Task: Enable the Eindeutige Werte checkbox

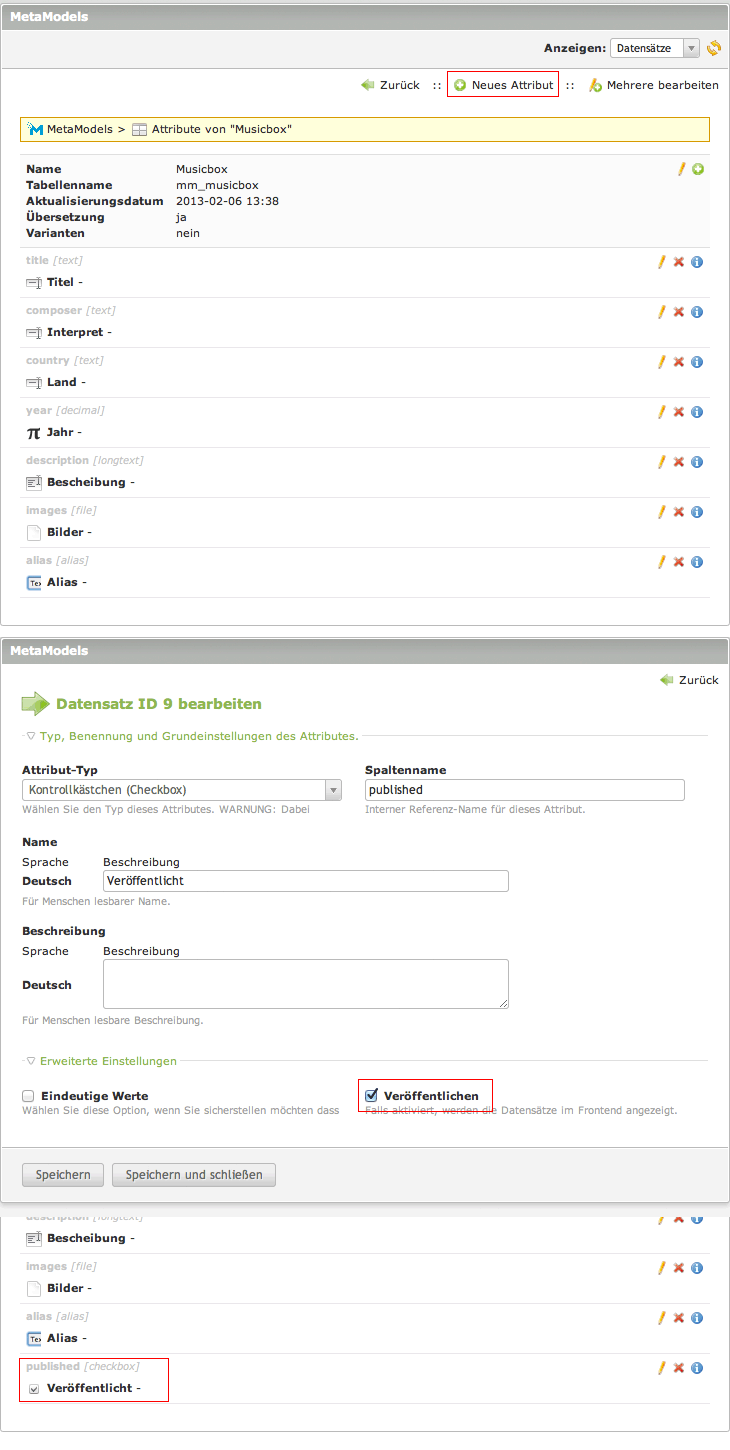Action: [29, 1096]
